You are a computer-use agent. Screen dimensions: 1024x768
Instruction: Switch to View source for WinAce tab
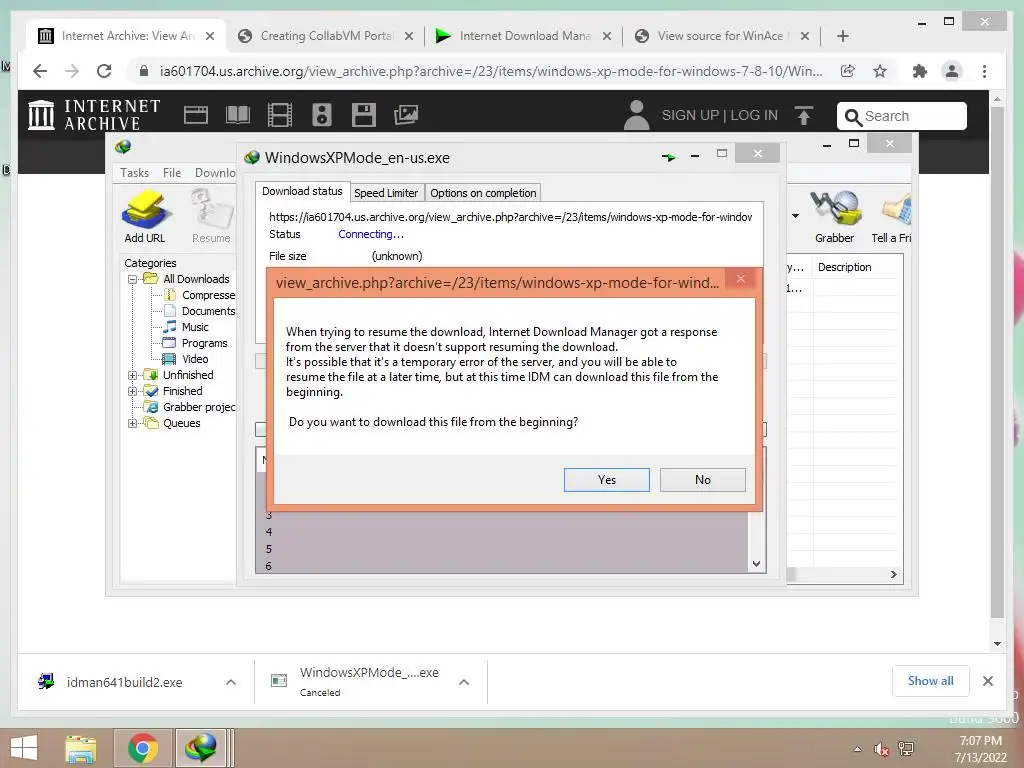click(x=722, y=36)
